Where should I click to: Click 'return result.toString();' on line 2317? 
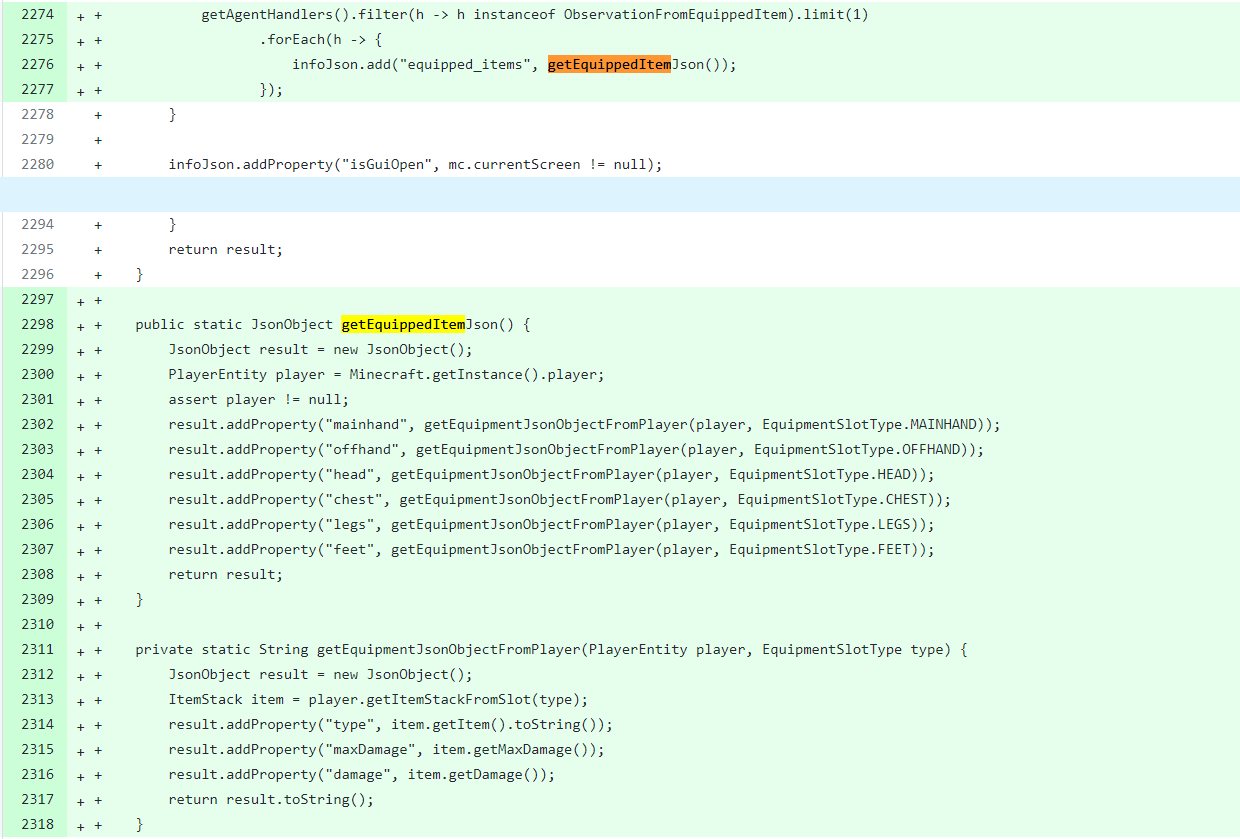point(271,800)
